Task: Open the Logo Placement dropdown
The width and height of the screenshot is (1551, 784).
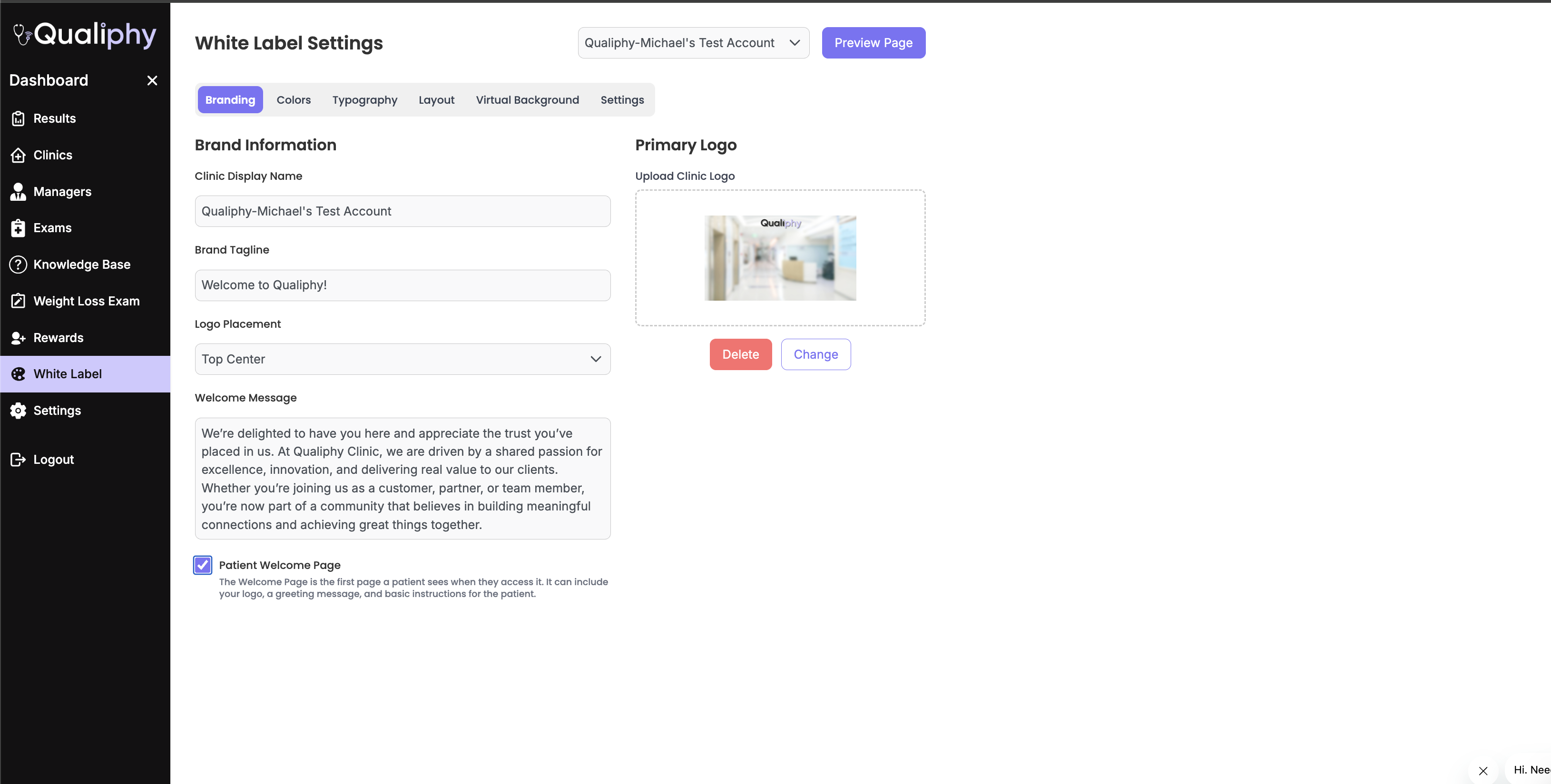Action: click(x=403, y=360)
